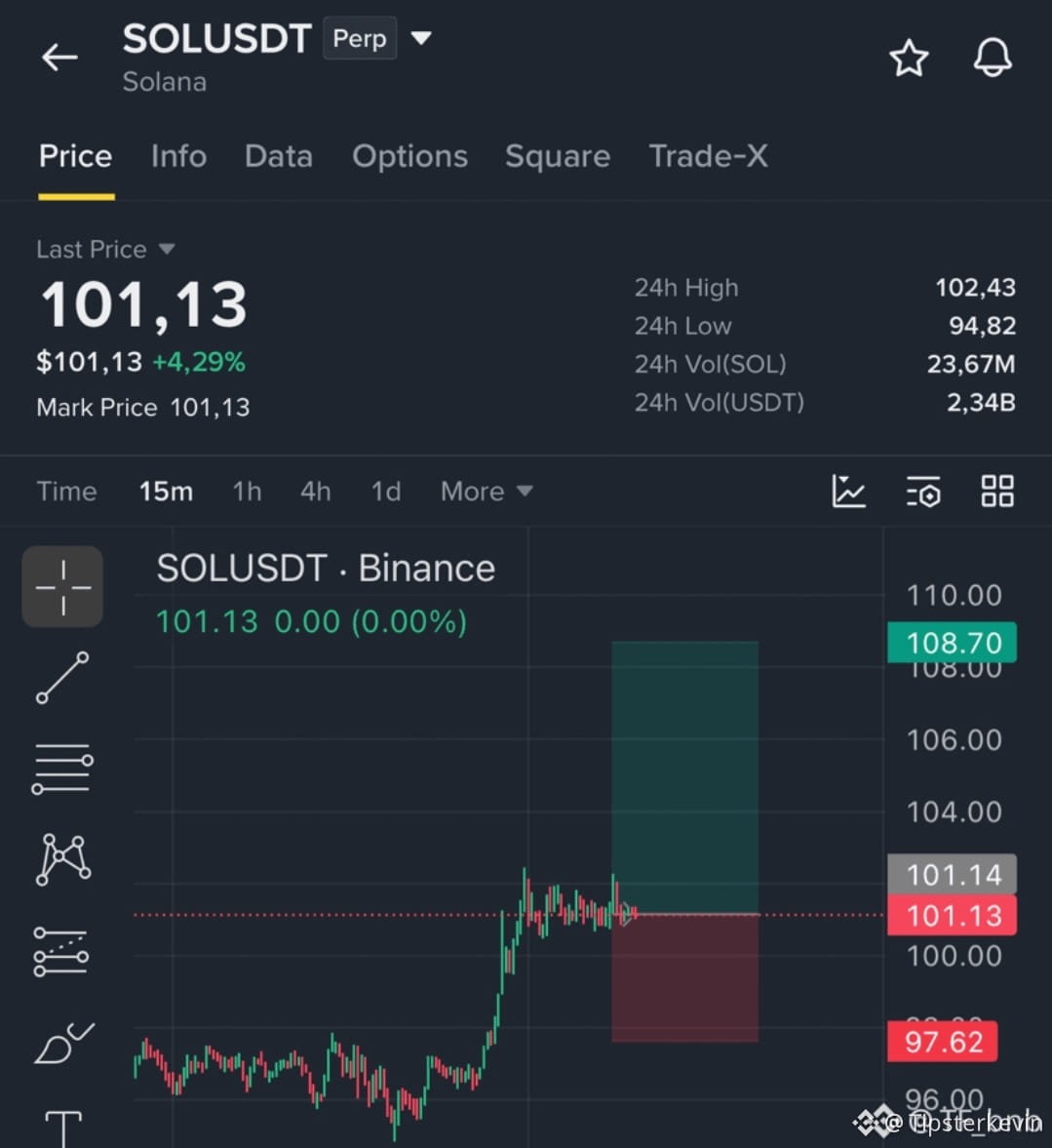Click the 108.70 target price label
The height and width of the screenshot is (1148, 1052).
tap(952, 643)
